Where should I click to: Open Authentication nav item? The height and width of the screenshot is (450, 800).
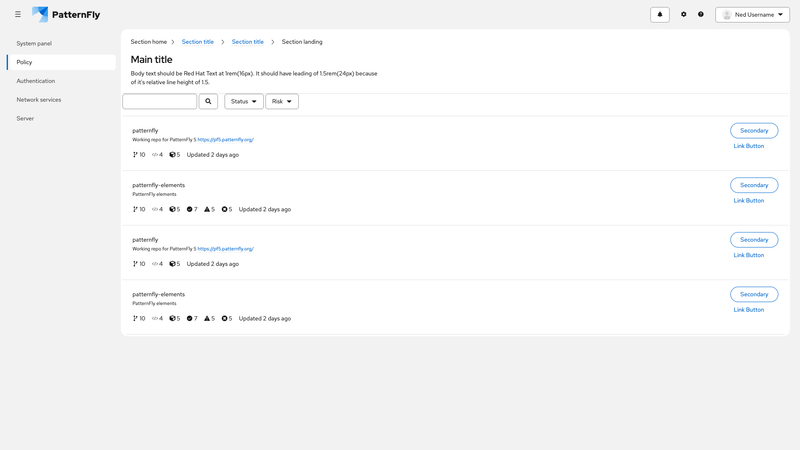[36, 81]
